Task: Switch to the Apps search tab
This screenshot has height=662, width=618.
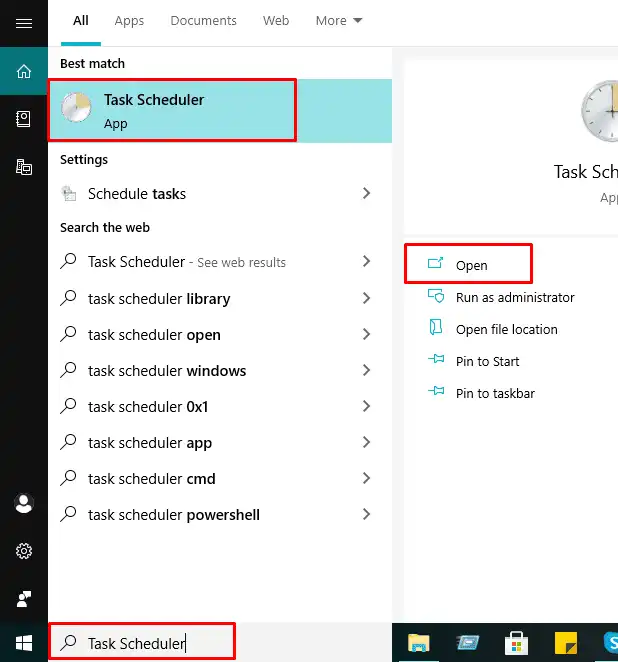Action: (129, 21)
